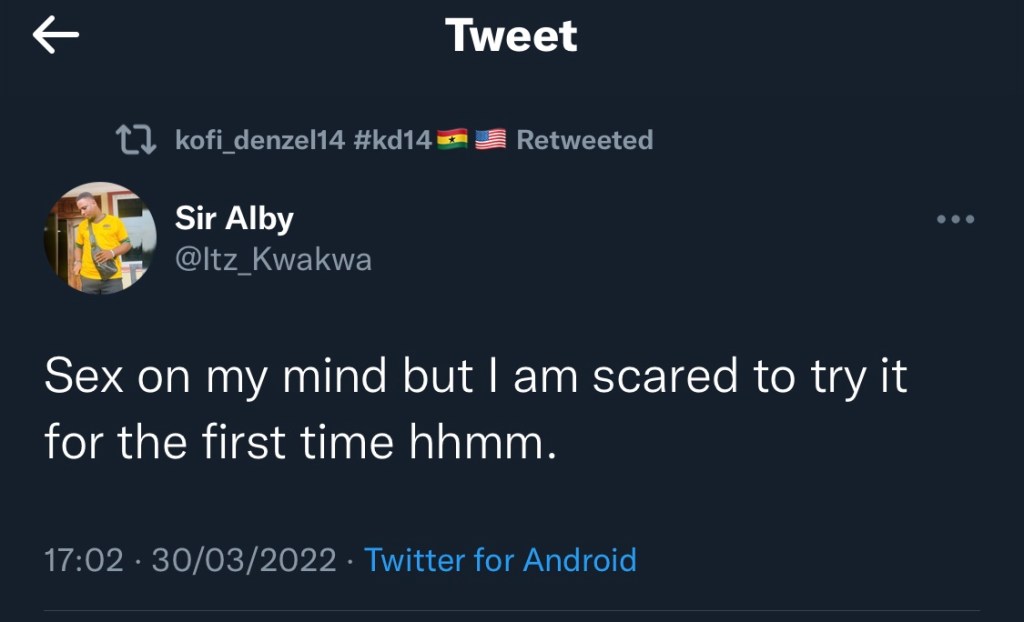Click the tweet line "for the first time hhmm."
The image size is (1024, 622).
pyautogui.click(x=299, y=441)
